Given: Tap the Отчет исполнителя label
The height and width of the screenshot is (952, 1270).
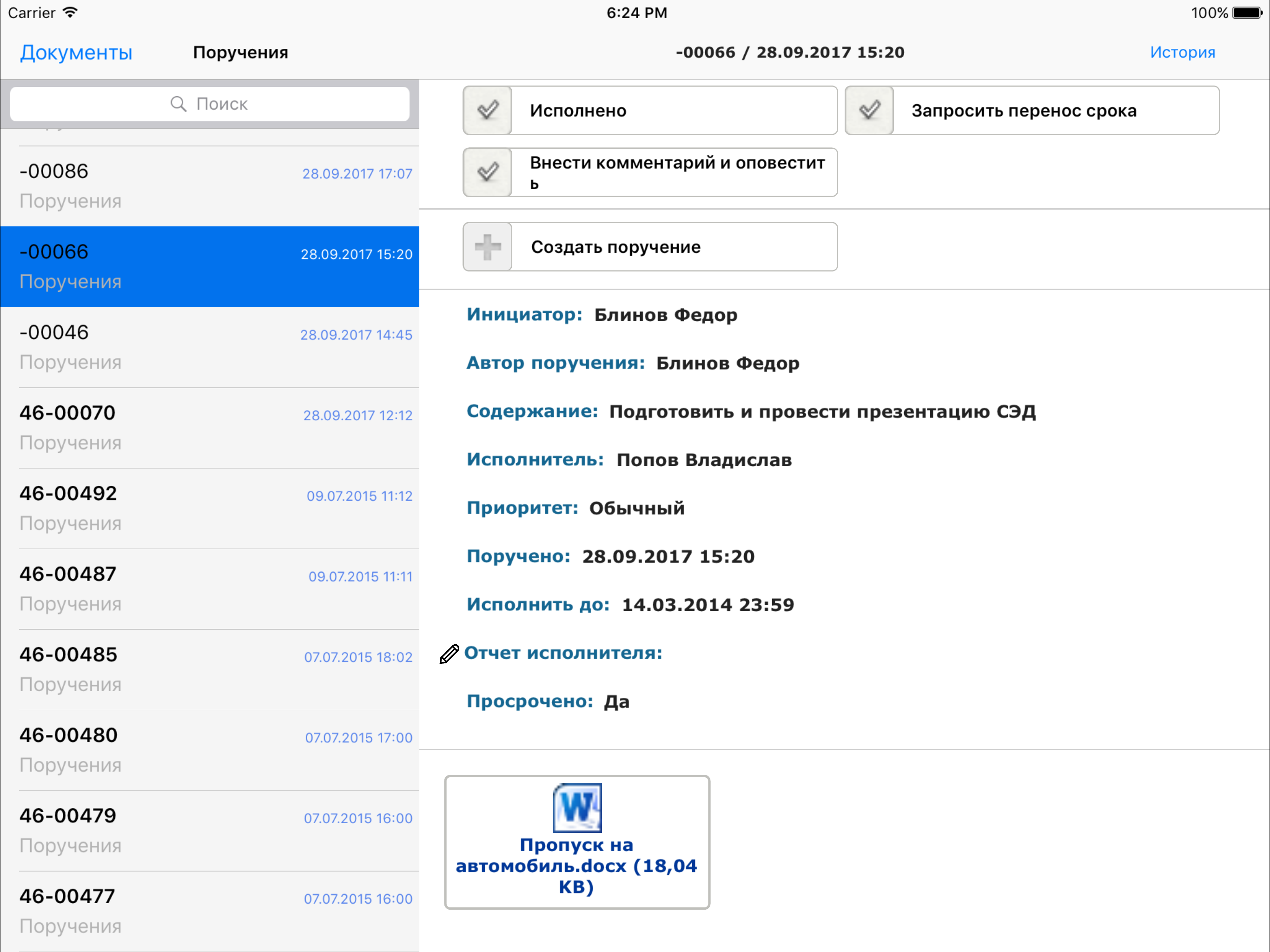Looking at the screenshot, I should coord(563,653).
